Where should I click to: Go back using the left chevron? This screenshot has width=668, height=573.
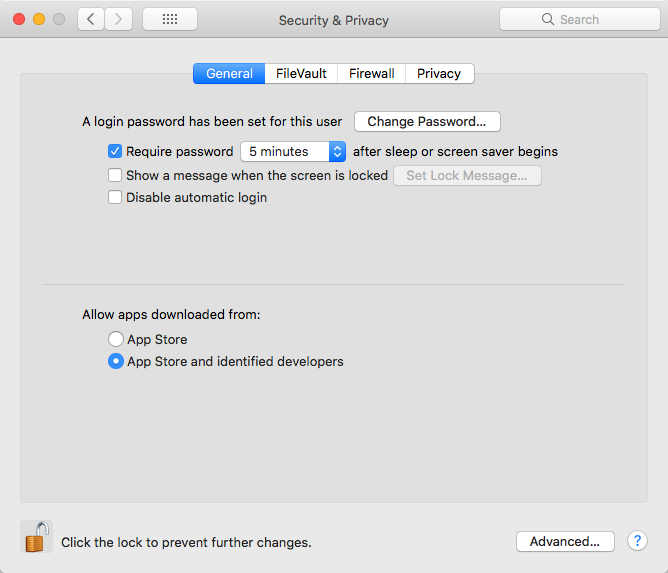point(91,19)
